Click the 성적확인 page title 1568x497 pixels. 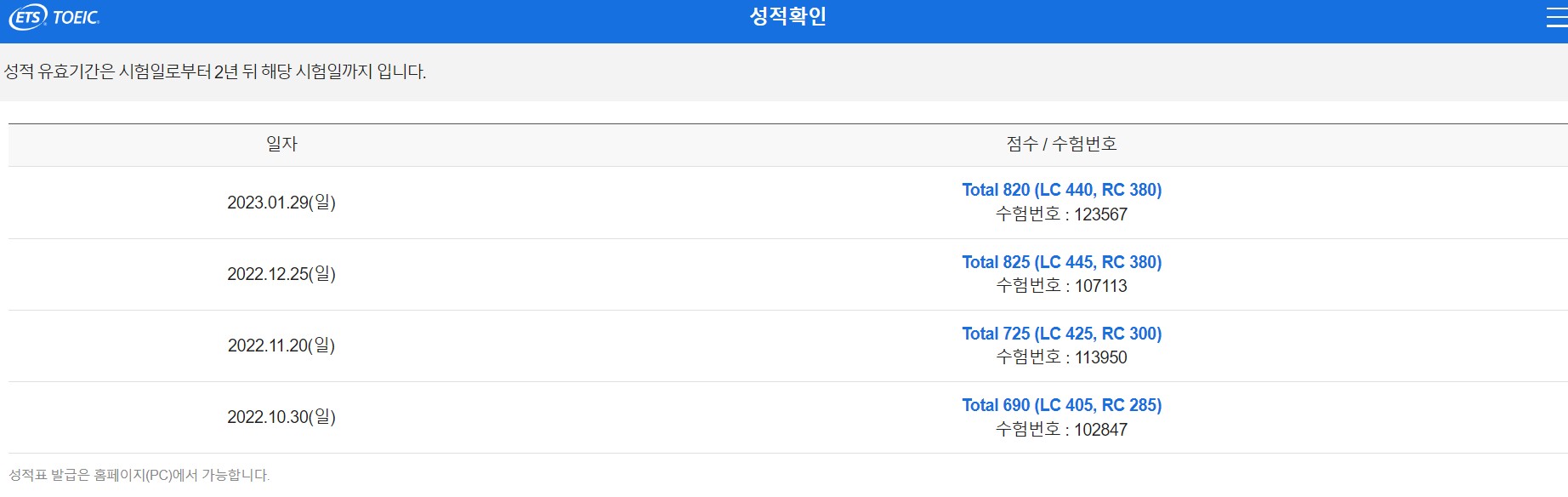787,16
